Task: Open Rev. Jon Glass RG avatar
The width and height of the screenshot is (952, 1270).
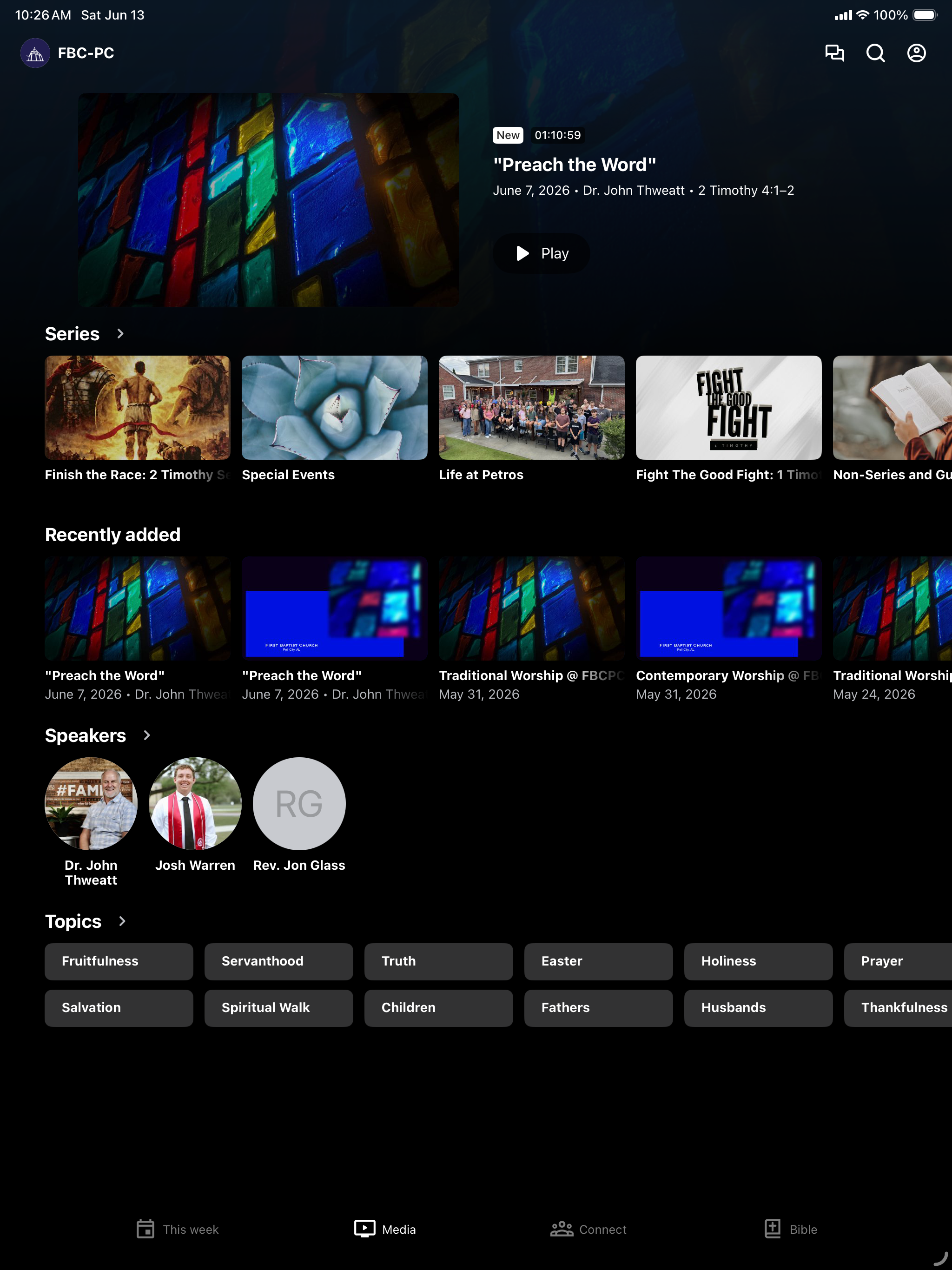Action: pyautogui.click(x=299, y=803)
